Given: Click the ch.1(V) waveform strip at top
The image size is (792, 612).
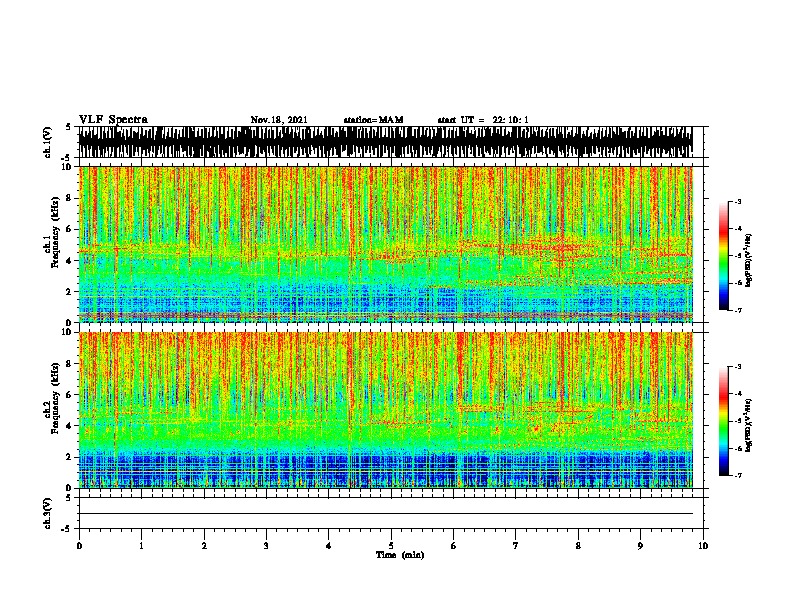Looking at the screenshot, I should click(385, 142).
